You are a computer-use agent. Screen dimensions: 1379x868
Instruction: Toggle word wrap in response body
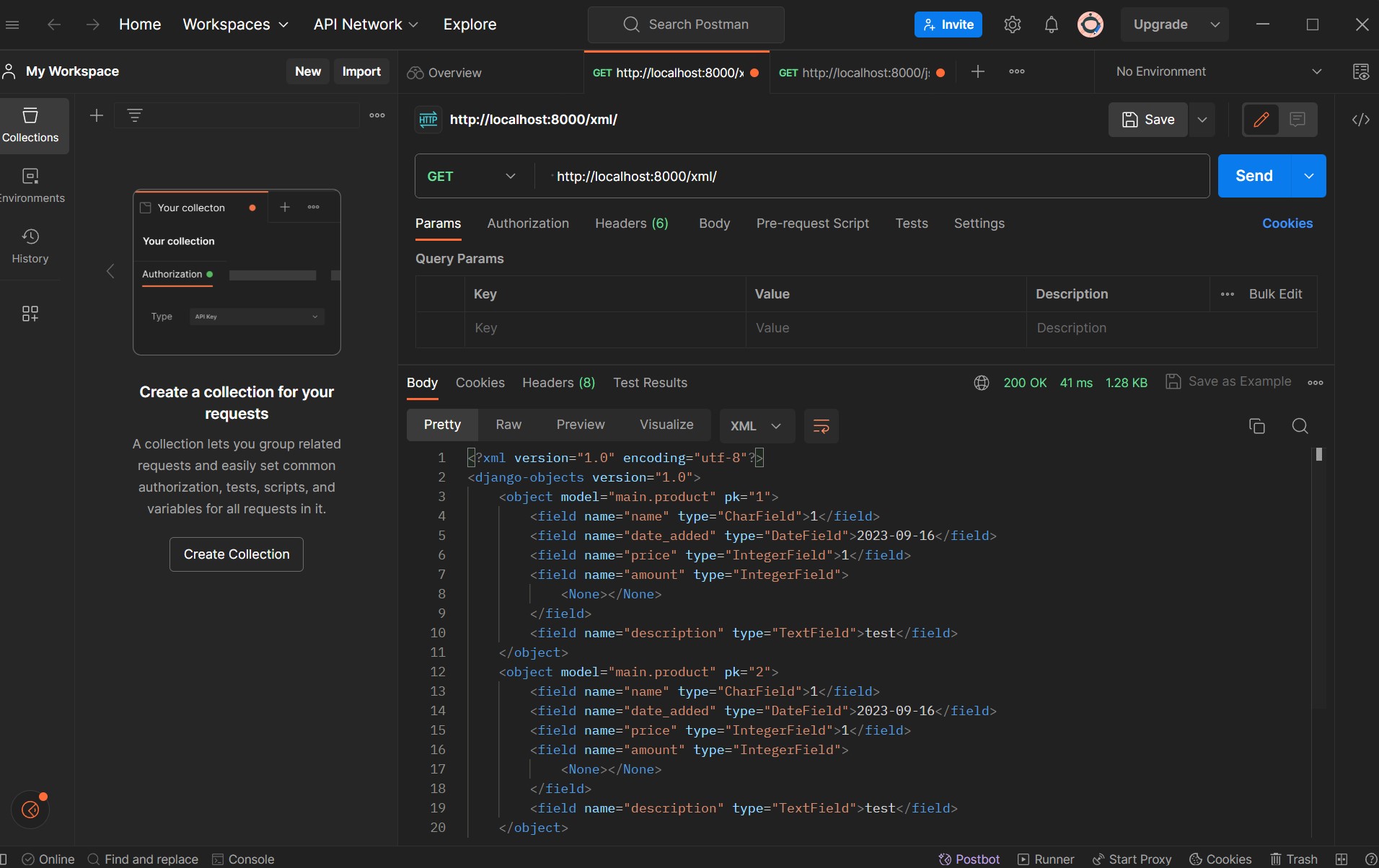click(x=821, y=426)
